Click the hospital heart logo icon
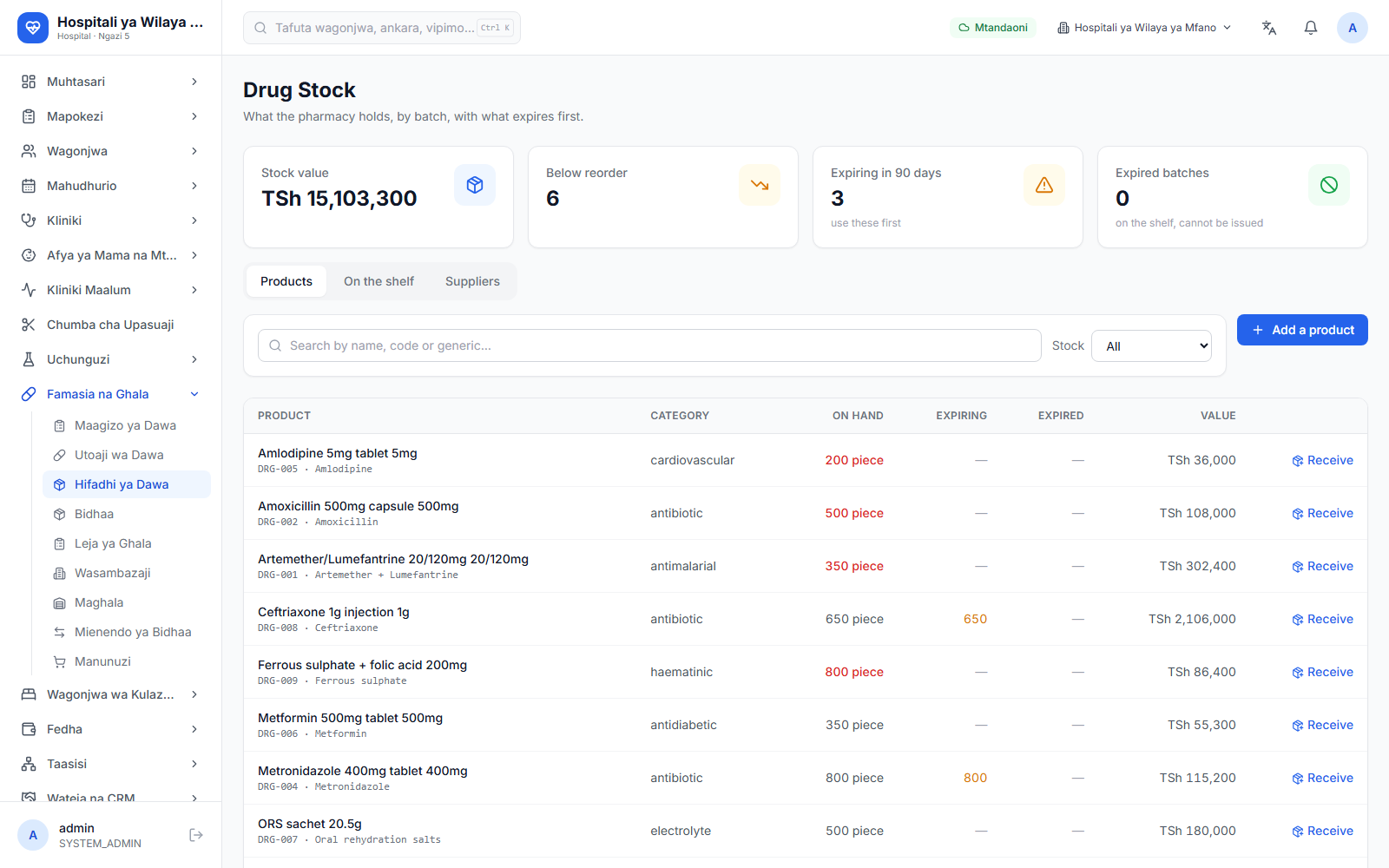The image size is (1389, 868). [33, 28]
